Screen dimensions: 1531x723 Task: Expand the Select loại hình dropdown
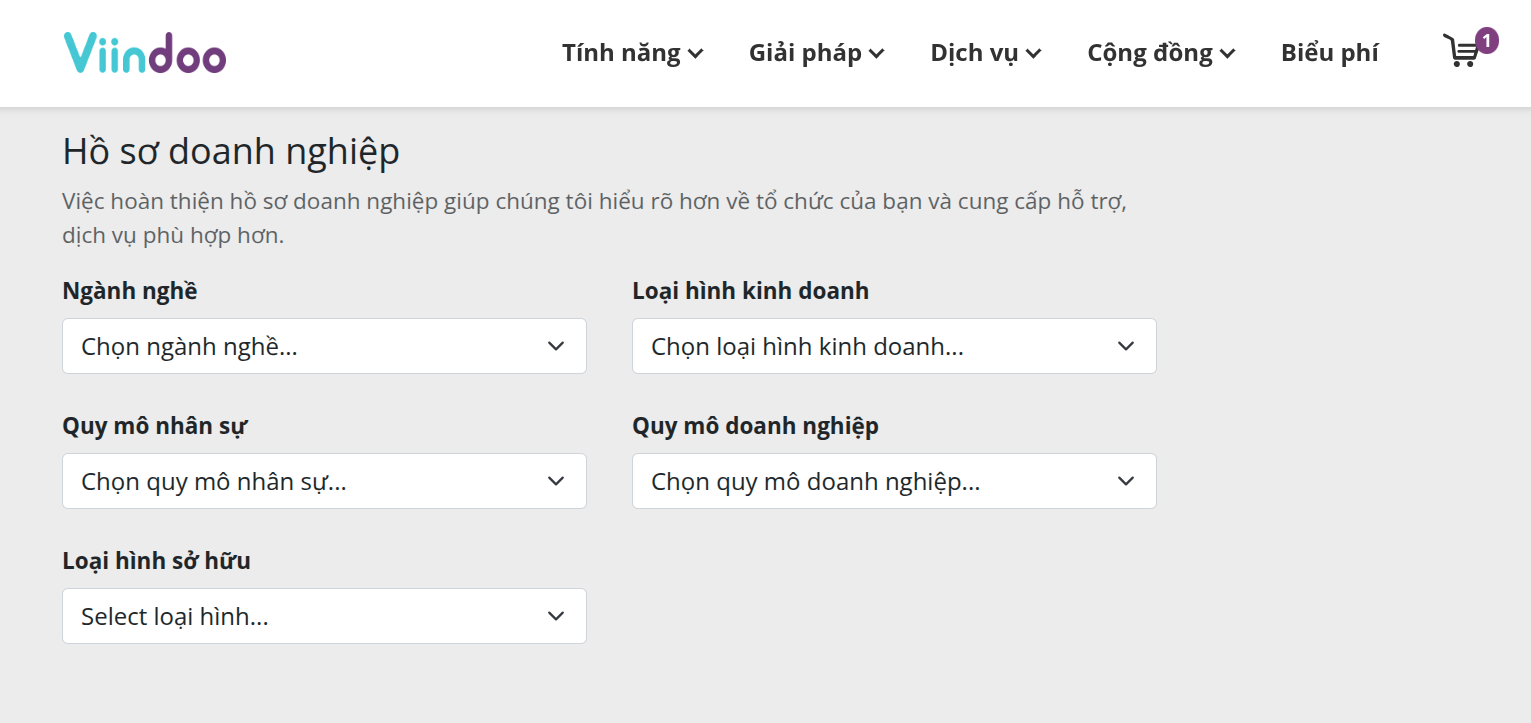(324, 616)
